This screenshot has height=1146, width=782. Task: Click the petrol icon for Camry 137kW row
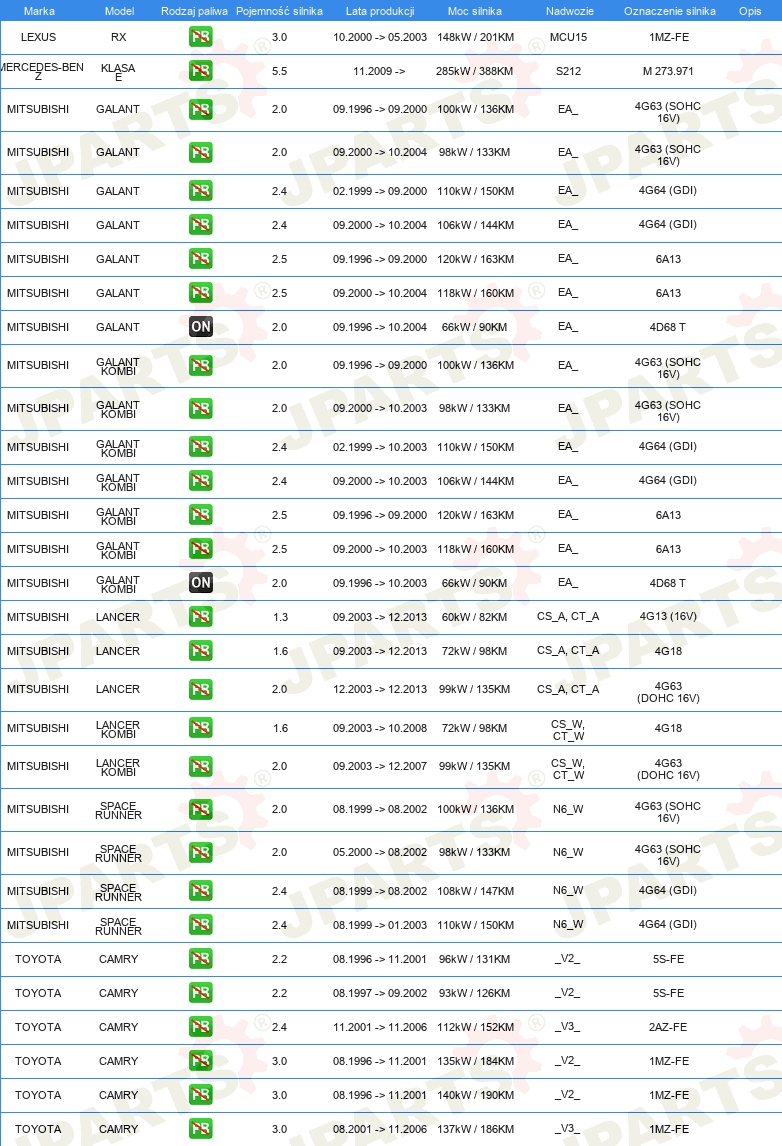200,1128
